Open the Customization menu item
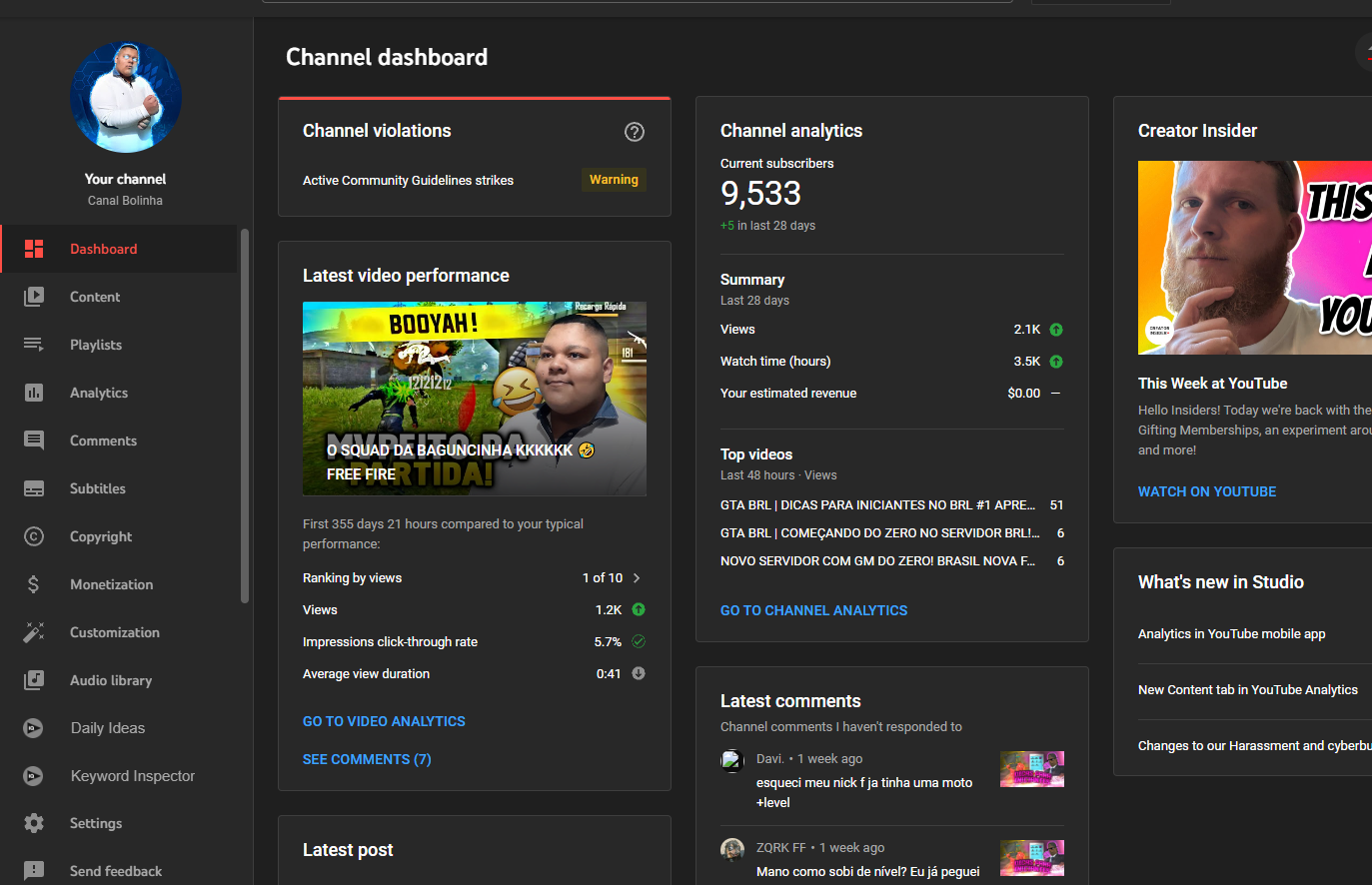Image resolution: width=1372 pixels, height=885 pixels. pos(118,632)
